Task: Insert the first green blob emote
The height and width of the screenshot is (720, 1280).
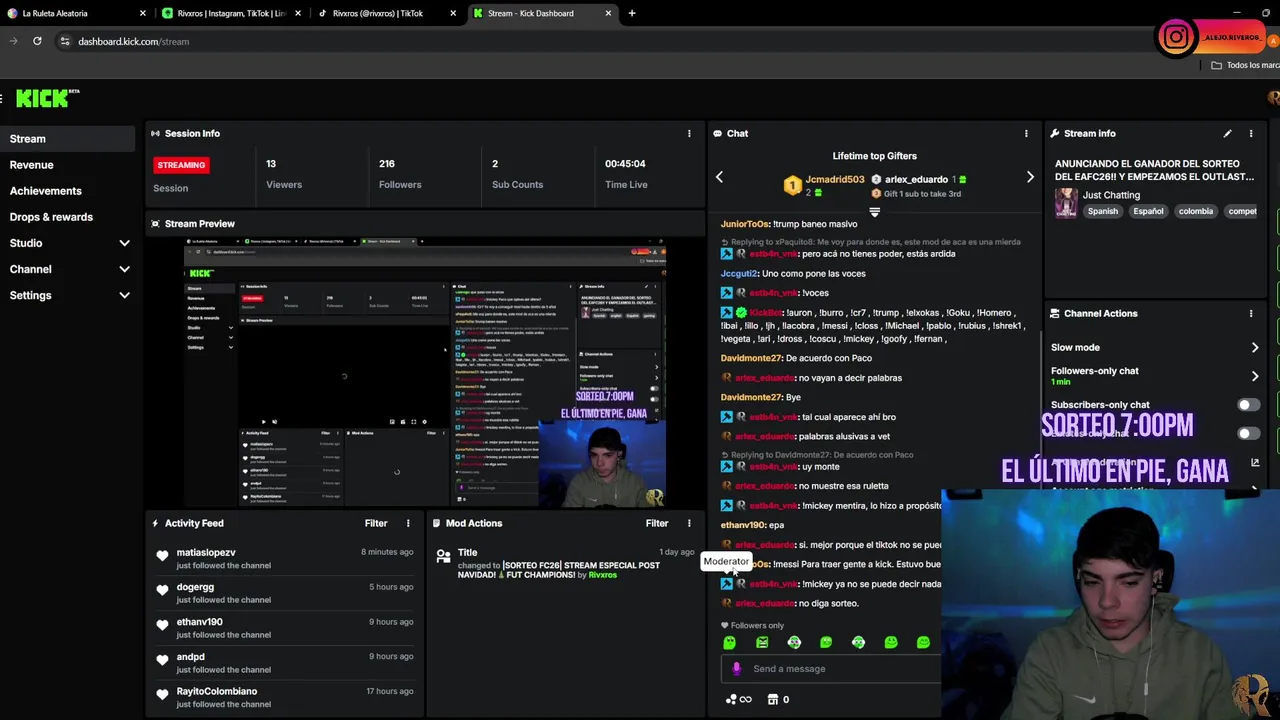Action: (x=729, y=643)
